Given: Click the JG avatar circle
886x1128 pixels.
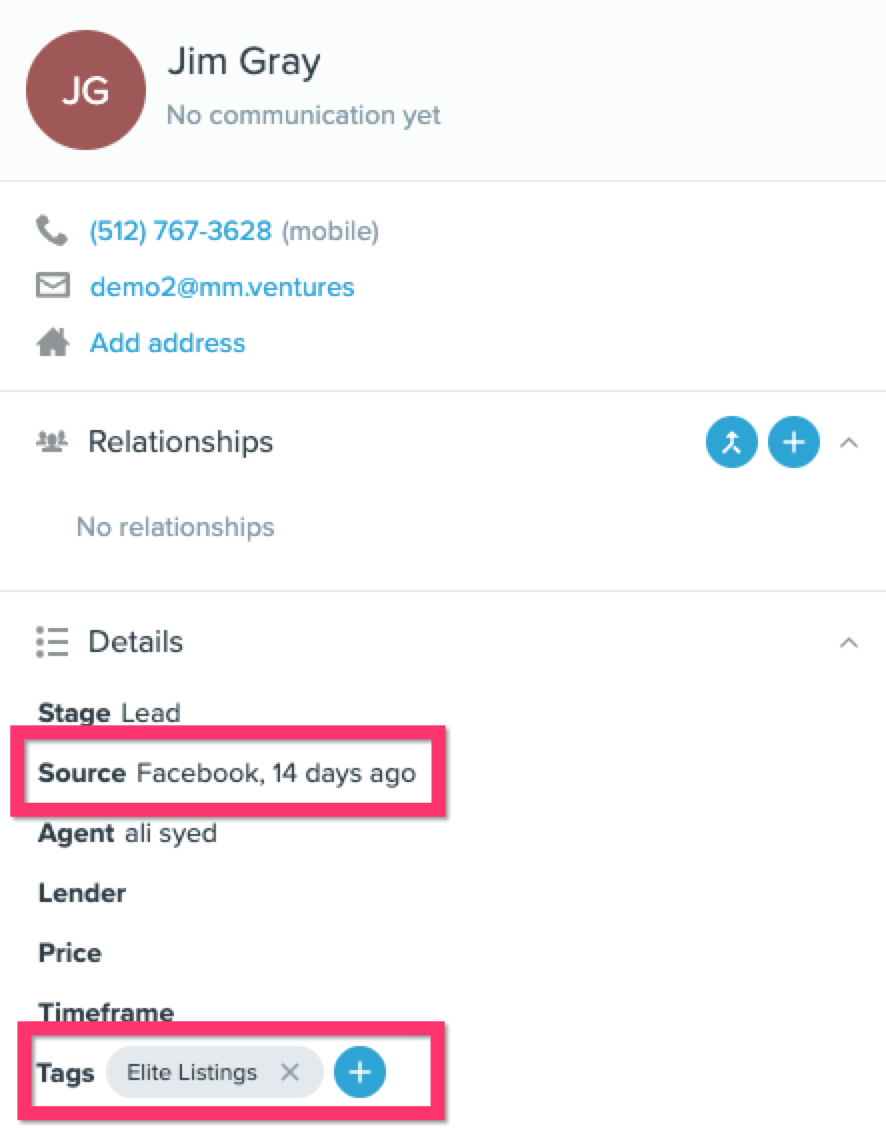Looking at the screenshot, I should [x=86, y=90].
